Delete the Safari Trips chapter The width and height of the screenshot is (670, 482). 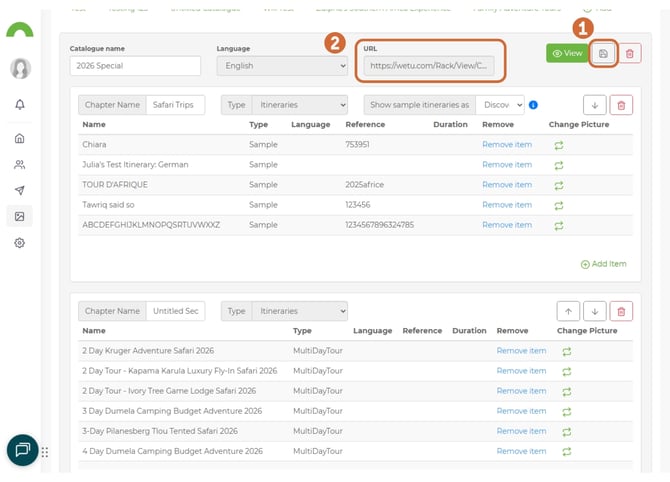click(x=621, y=105)
